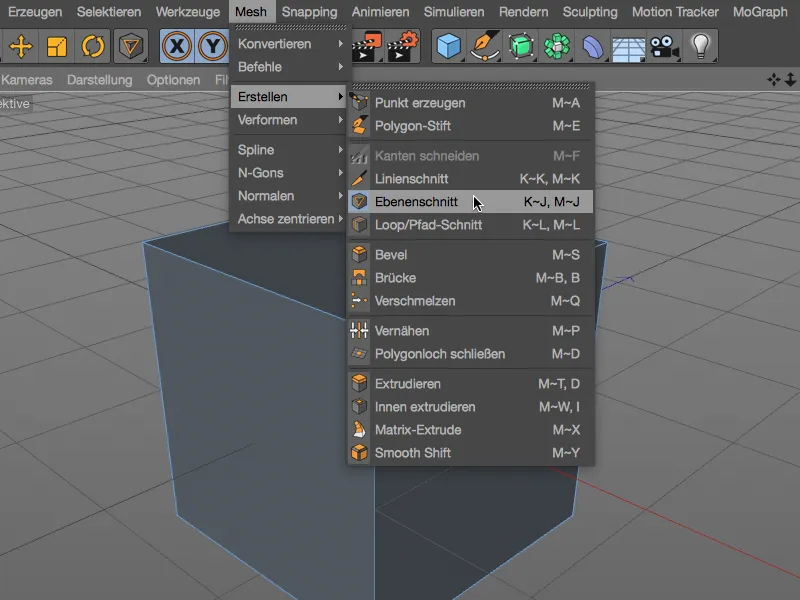
Task: Add a Cube primitive object
Action: (x=449, y=46)
